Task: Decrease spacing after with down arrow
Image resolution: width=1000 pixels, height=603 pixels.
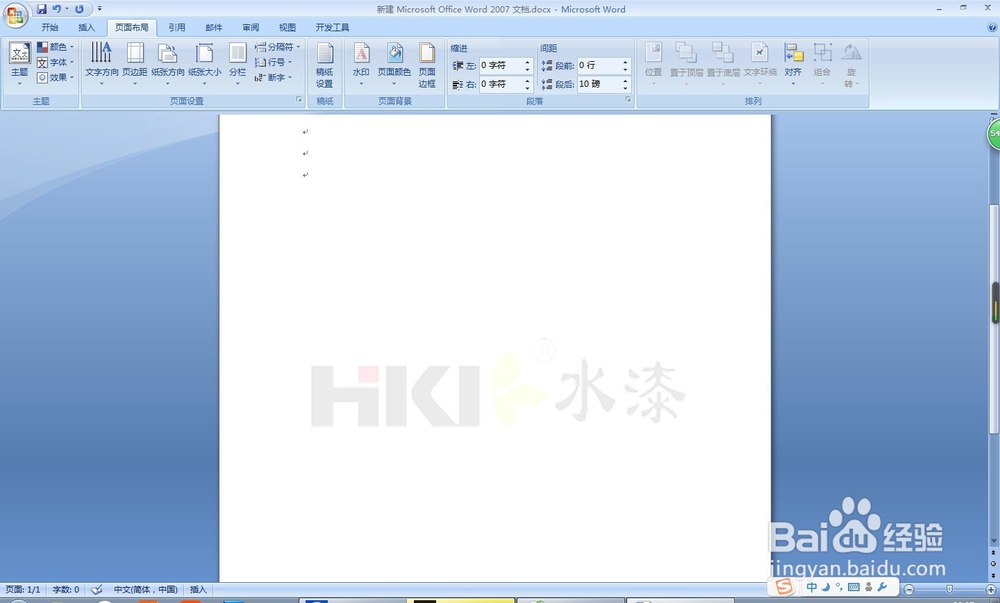Action: [x=625, y=87]
